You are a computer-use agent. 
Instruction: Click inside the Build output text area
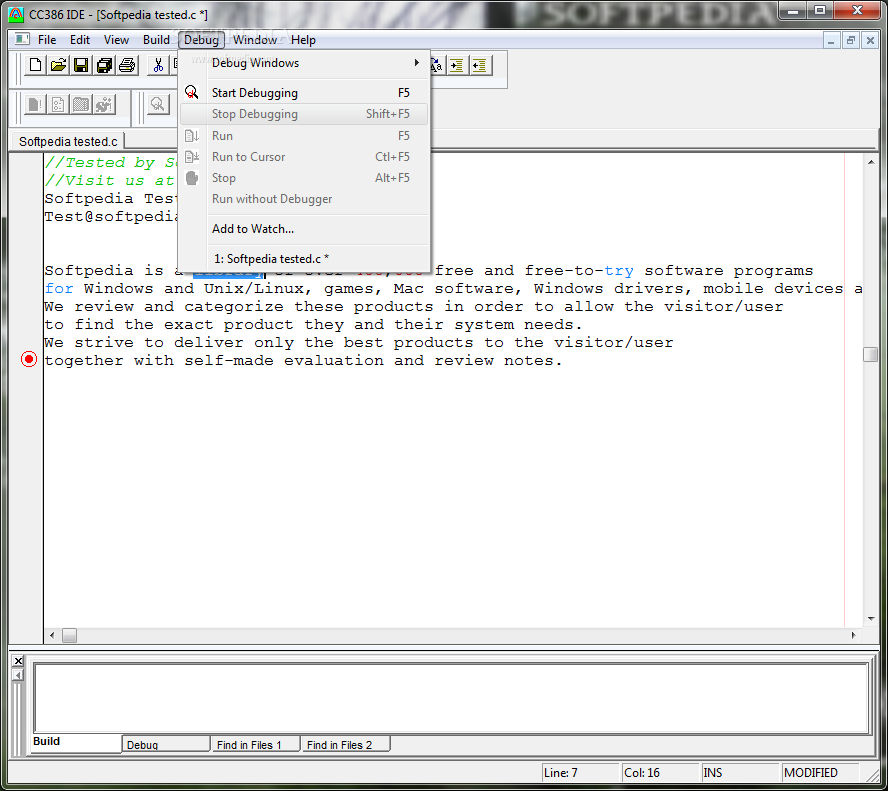tap(451, 698)
